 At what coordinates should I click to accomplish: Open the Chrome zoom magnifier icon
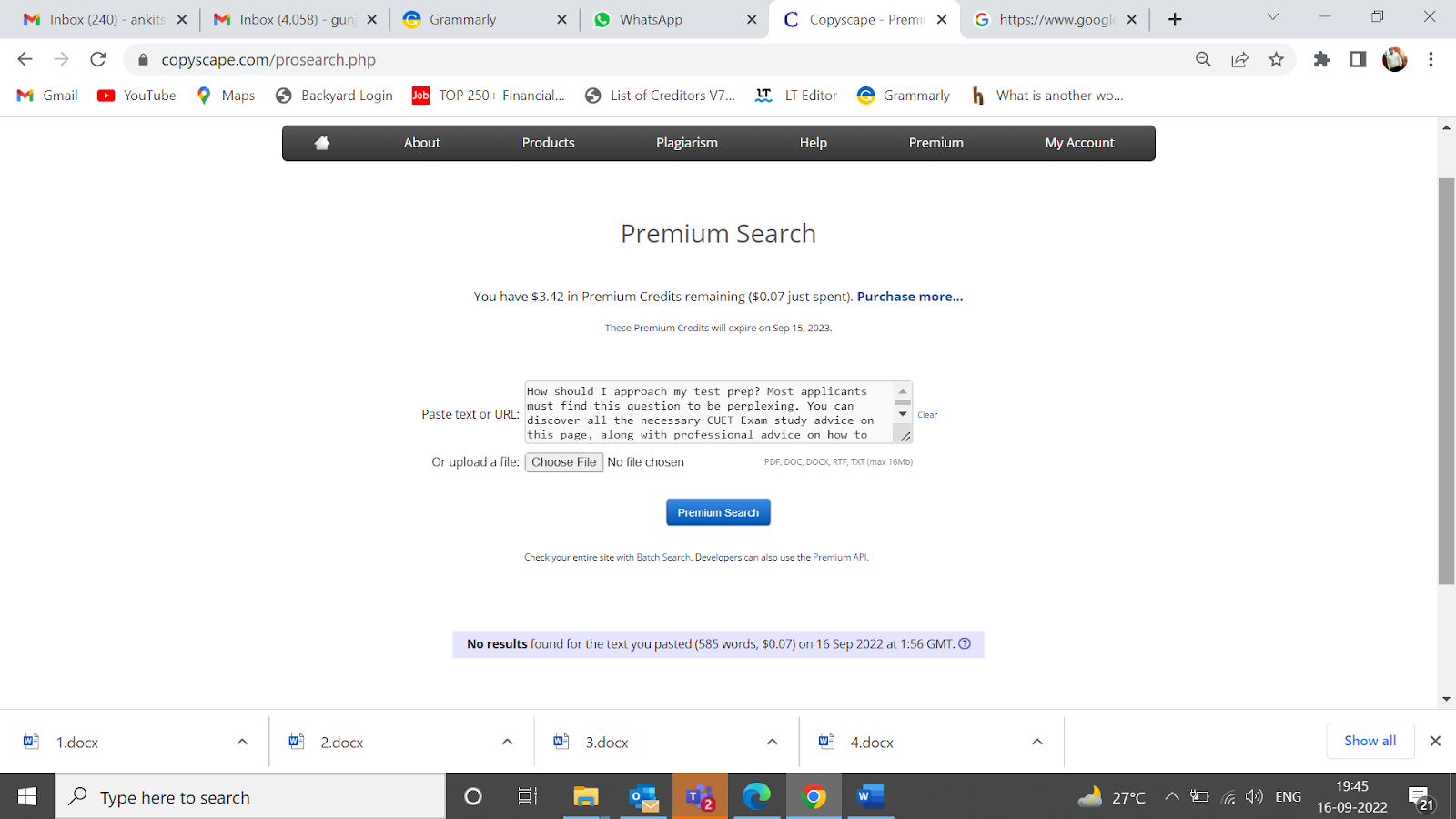[1203, 59]
